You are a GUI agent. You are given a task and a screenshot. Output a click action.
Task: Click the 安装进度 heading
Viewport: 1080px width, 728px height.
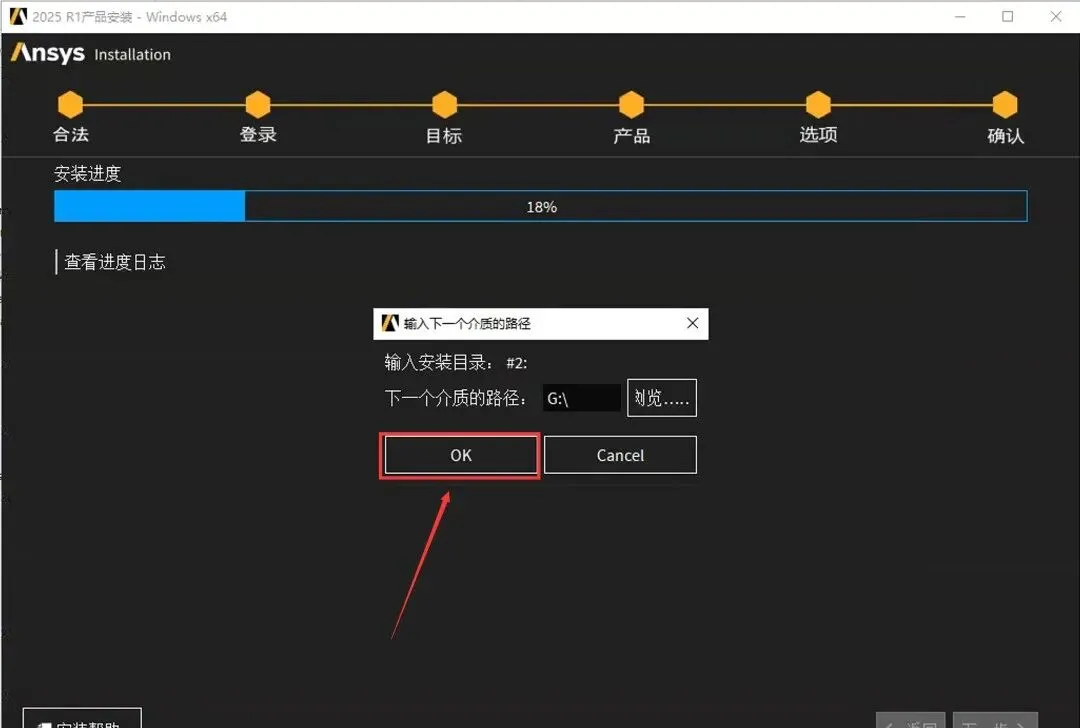click(x=87, y=174)
